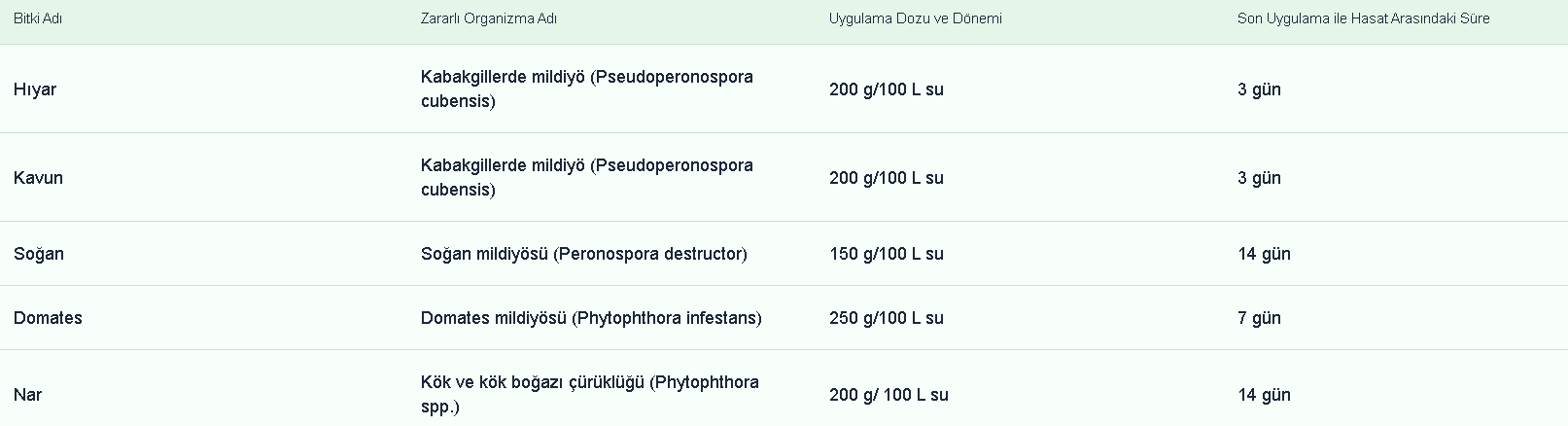Click the '7 gün' harvest interval
The height and width of the screenshot is (426, 1568).
coord(1259,318)
